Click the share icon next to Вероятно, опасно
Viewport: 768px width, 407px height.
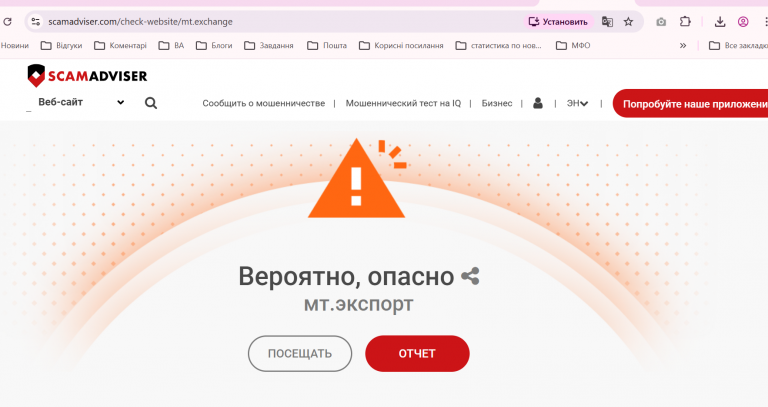tap(470, 276)
